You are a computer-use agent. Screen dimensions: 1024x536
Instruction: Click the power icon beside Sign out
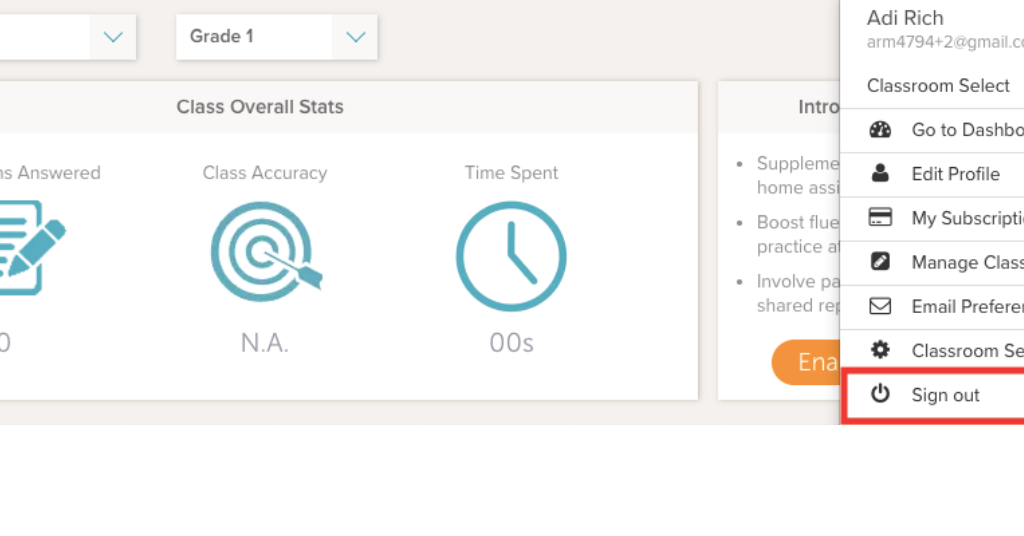[x=880, y=394]
